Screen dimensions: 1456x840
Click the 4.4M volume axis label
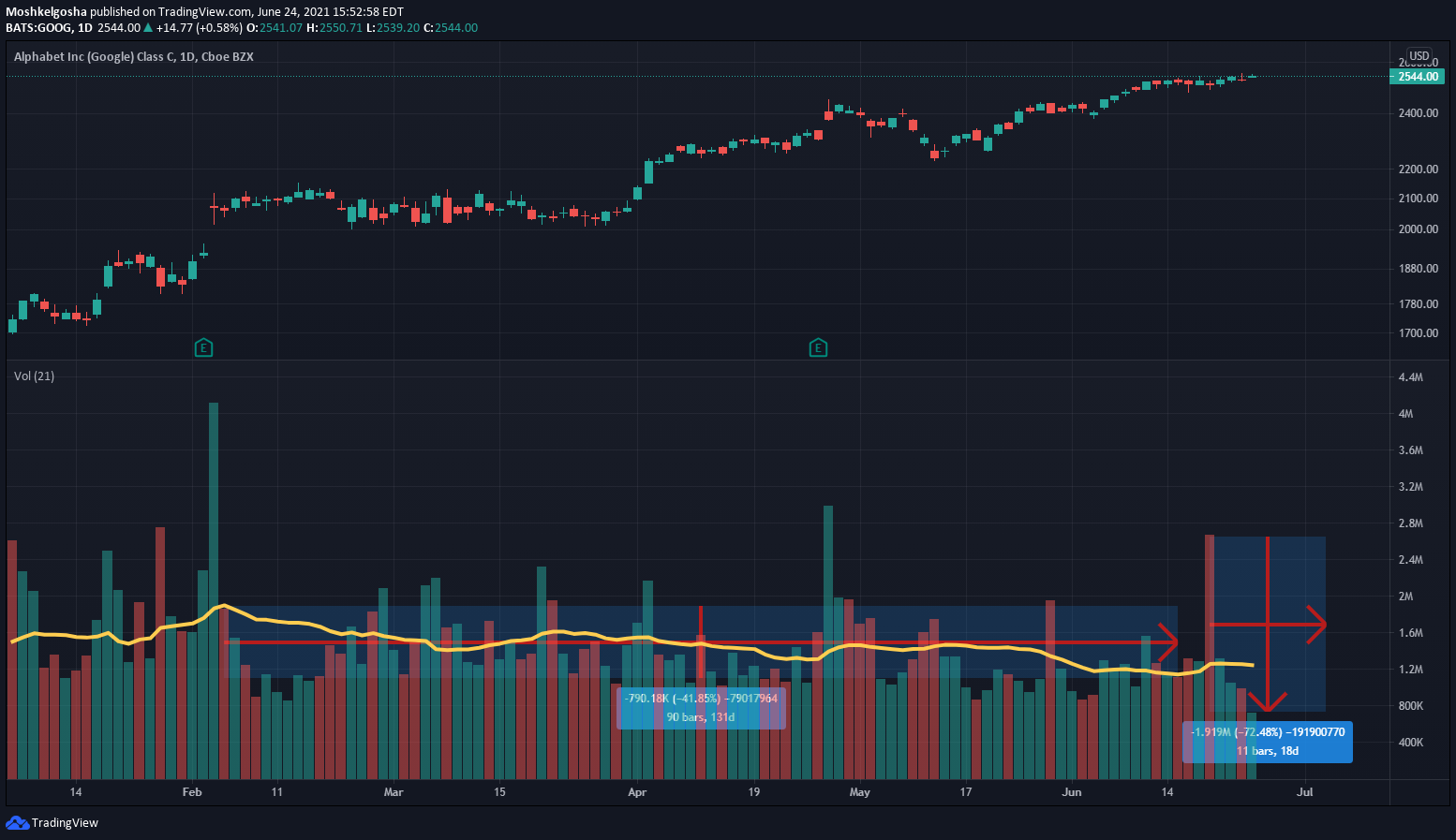click(1410, 377)
